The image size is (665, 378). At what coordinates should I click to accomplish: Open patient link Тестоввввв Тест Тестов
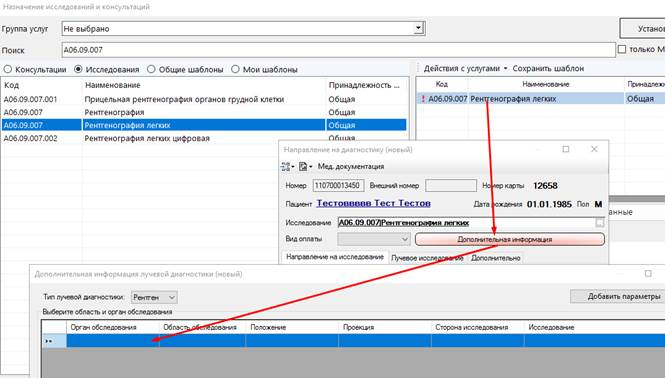[373, 203]
